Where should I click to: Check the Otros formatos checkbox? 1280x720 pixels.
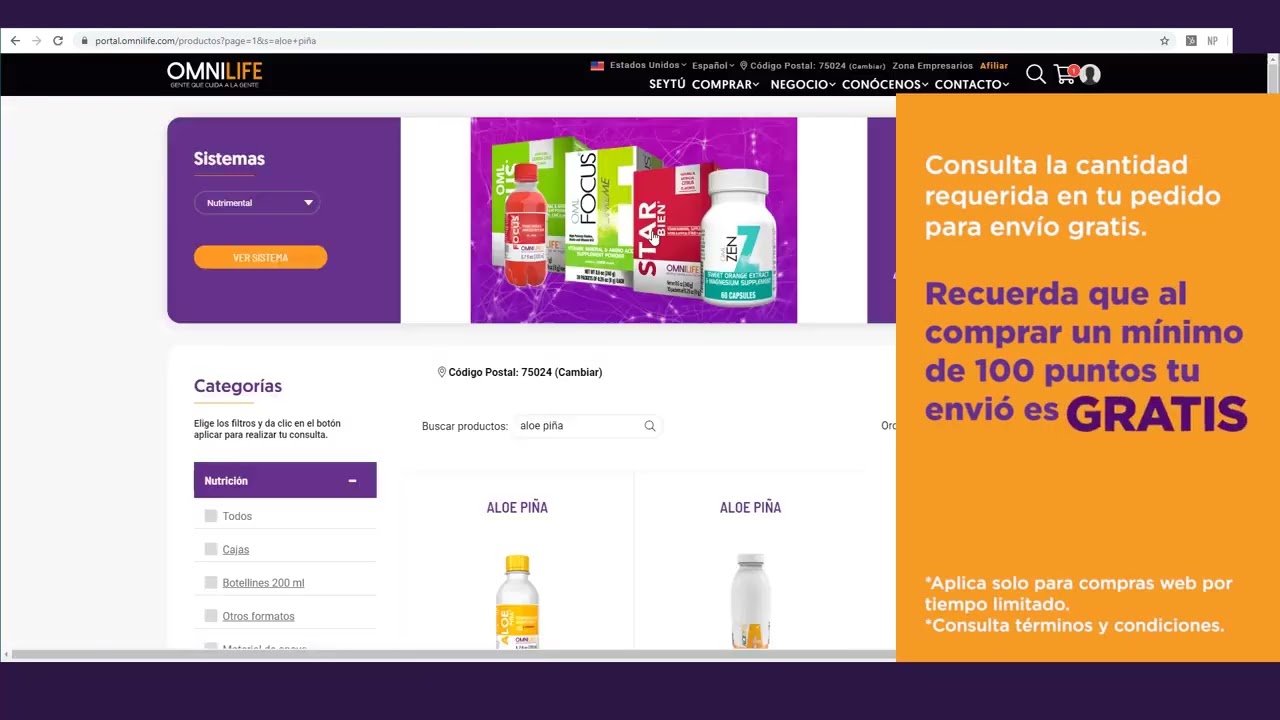pyautogui.click(x=211, y=616)
